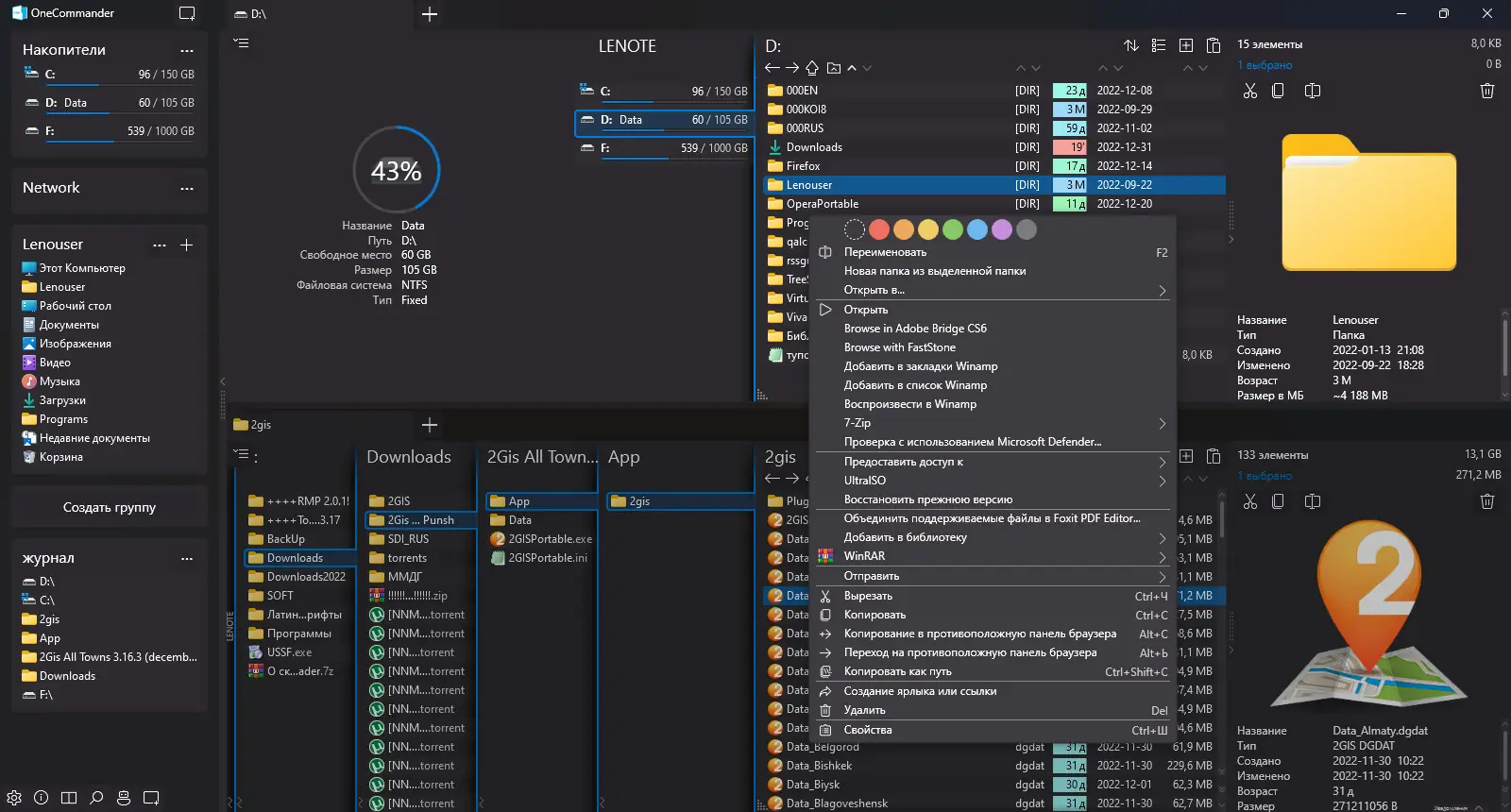Image resolution: width=1511 pixels, height=812 pixels.
Task: Open OneCommander settings gear
Action: click(x=14, y=798)
